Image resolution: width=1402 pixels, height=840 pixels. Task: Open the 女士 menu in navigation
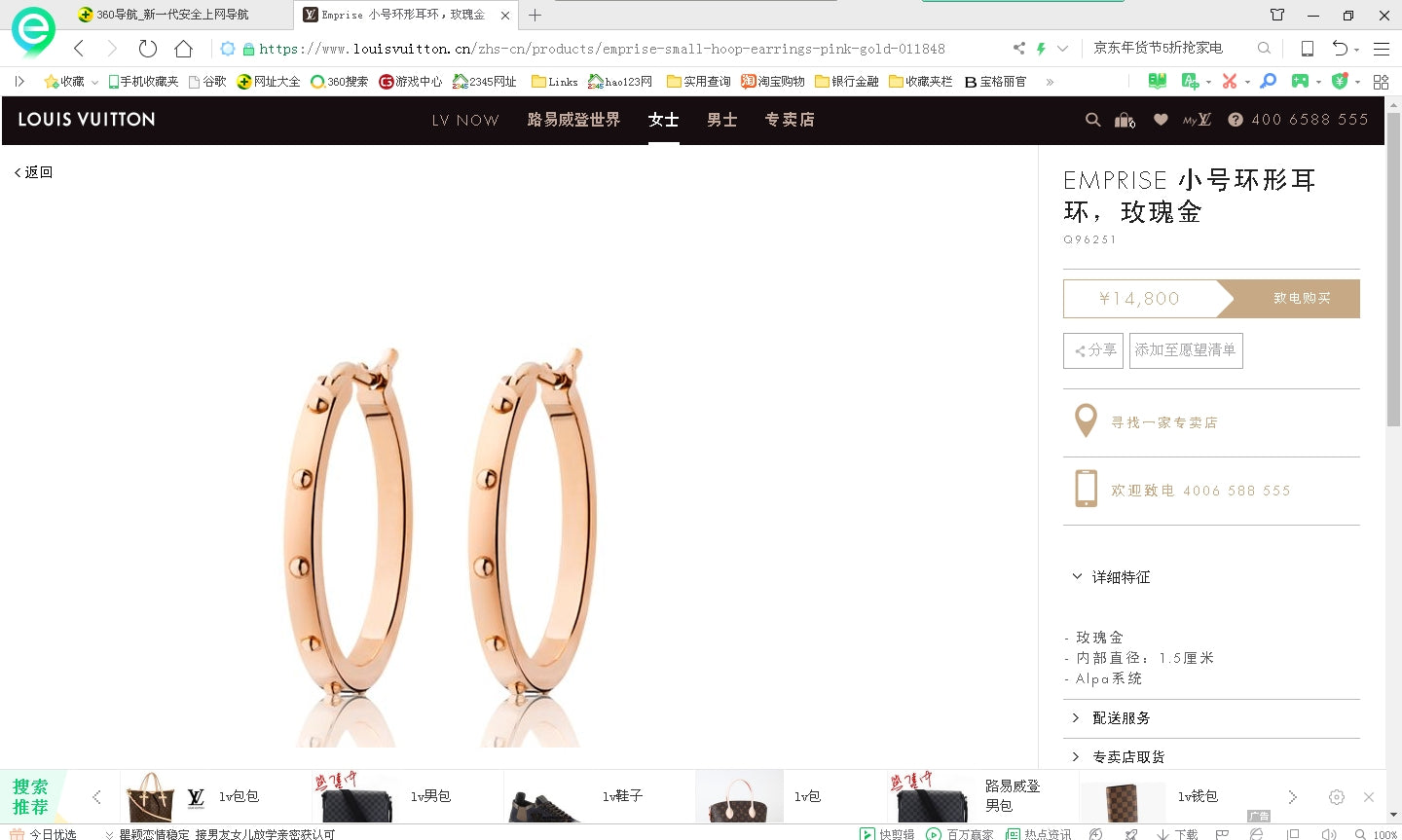tap(663, 120)
